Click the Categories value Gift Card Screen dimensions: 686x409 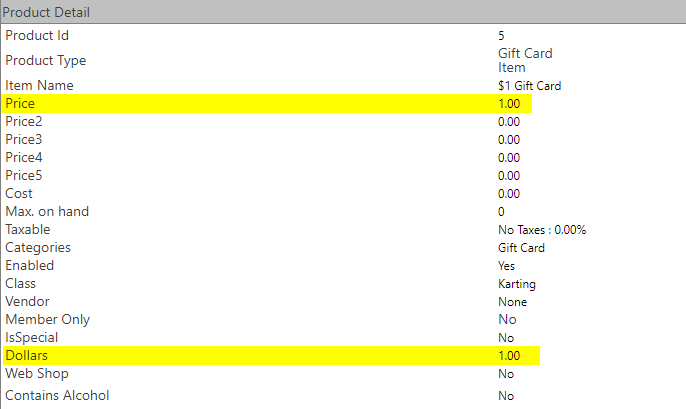(x=521, y=248)
